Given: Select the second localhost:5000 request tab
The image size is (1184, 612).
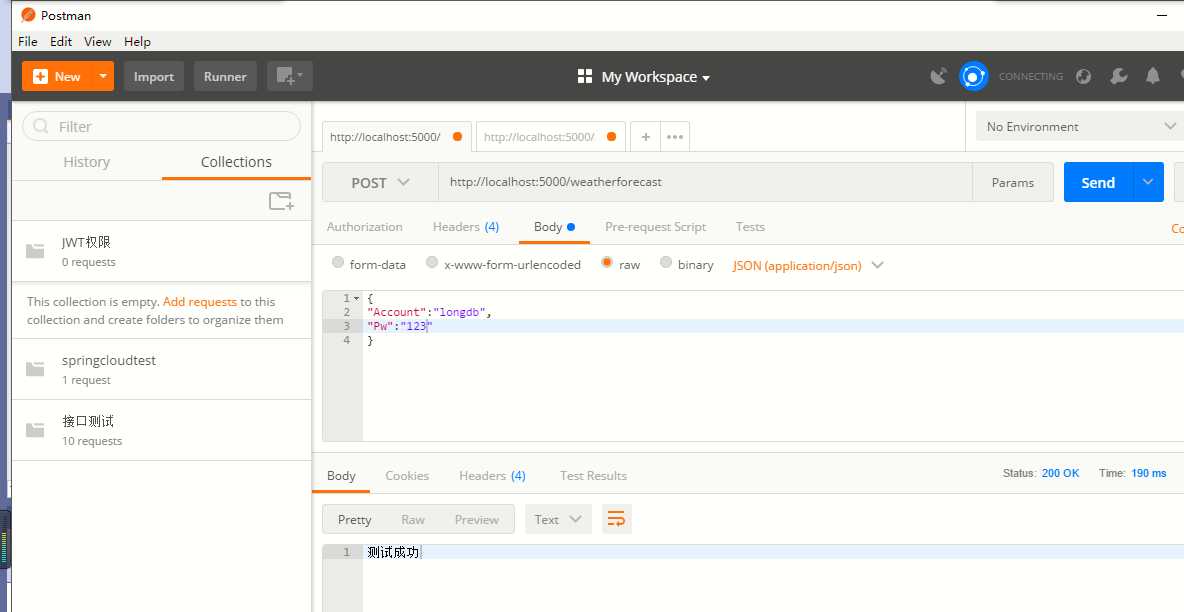Looking at the screenshot, I should [550, 137].
